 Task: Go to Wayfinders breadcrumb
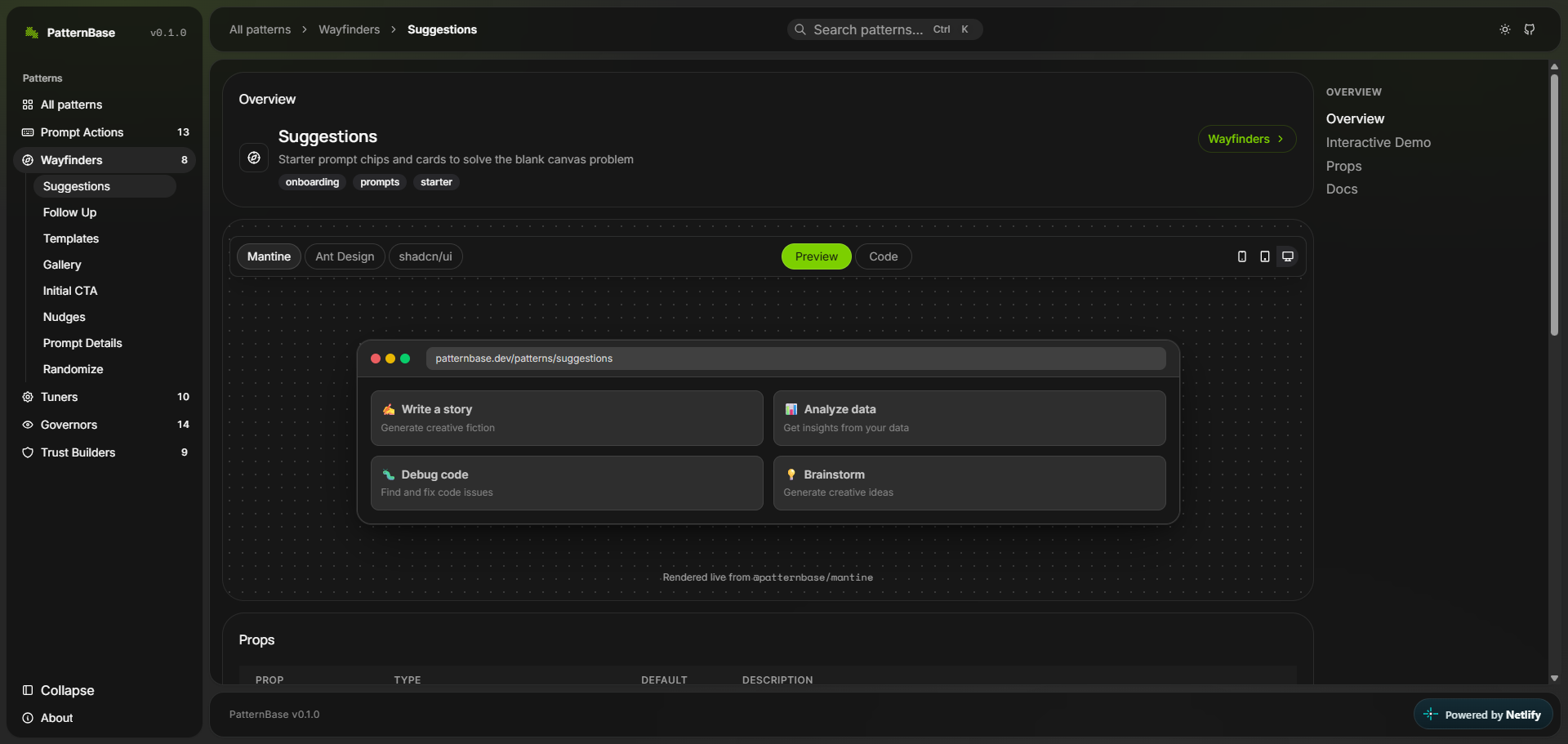coord(349,29)
